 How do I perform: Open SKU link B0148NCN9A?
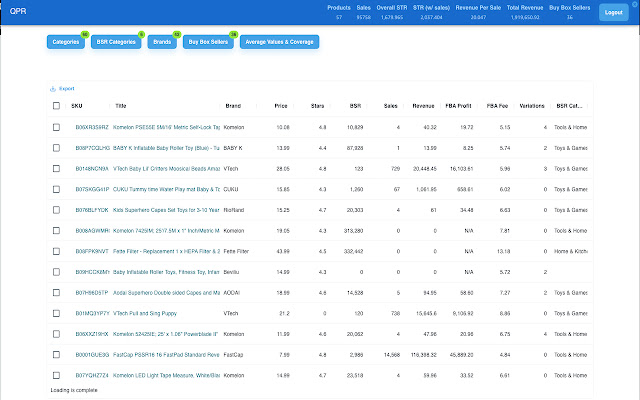click(90, 168)
